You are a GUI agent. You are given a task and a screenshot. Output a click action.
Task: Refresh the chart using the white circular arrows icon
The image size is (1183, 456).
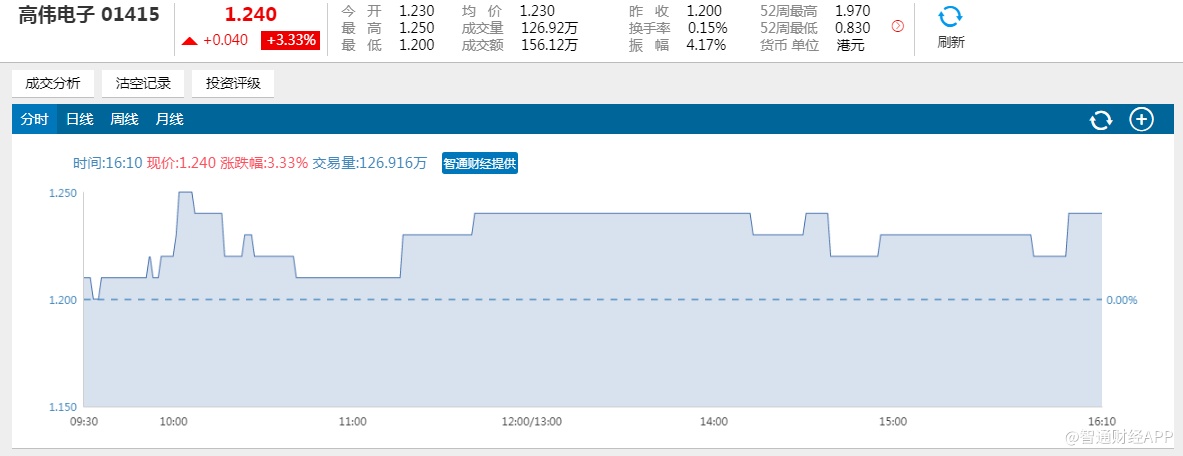[x=1100, y=120]
